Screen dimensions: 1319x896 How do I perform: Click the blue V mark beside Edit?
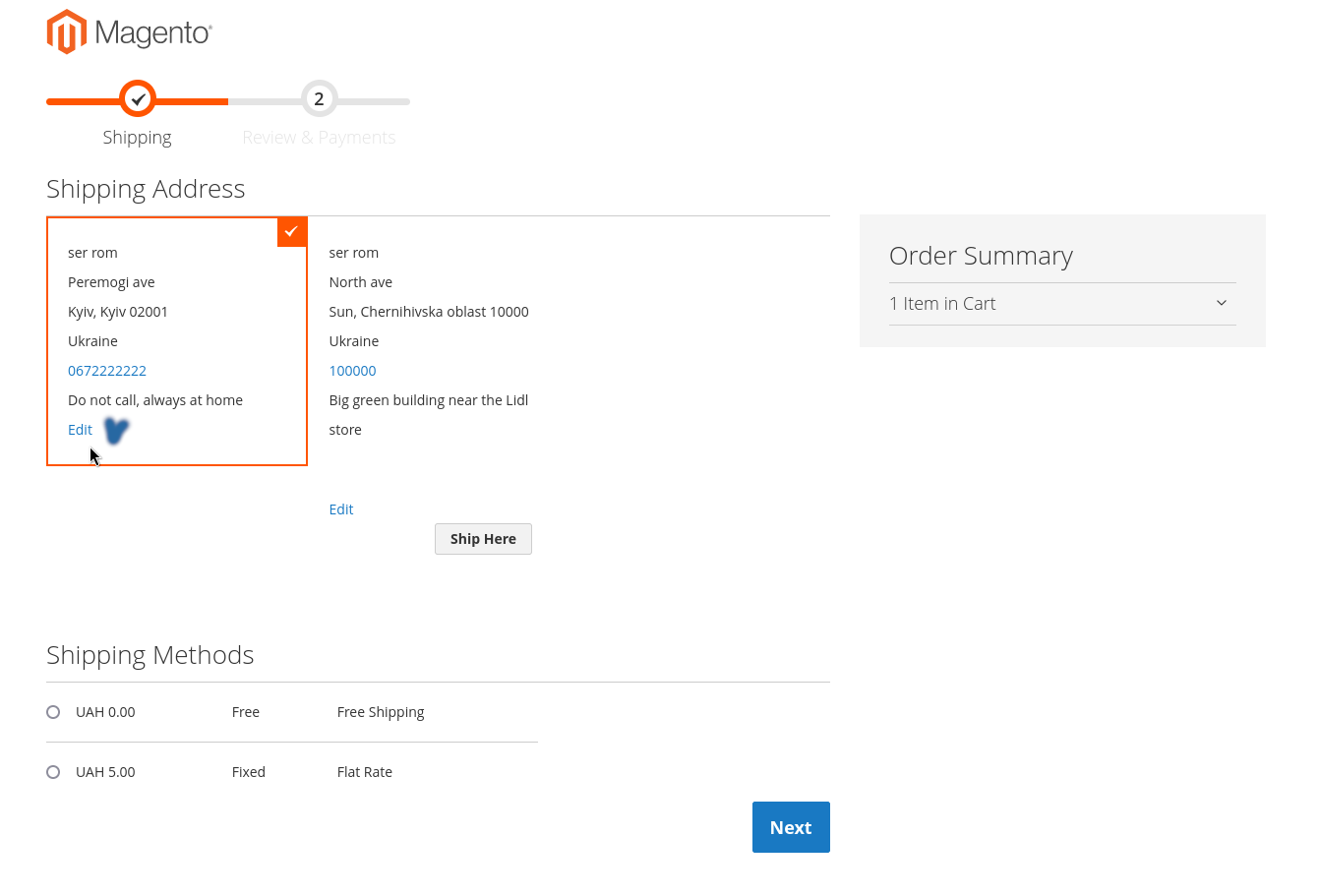116,431
